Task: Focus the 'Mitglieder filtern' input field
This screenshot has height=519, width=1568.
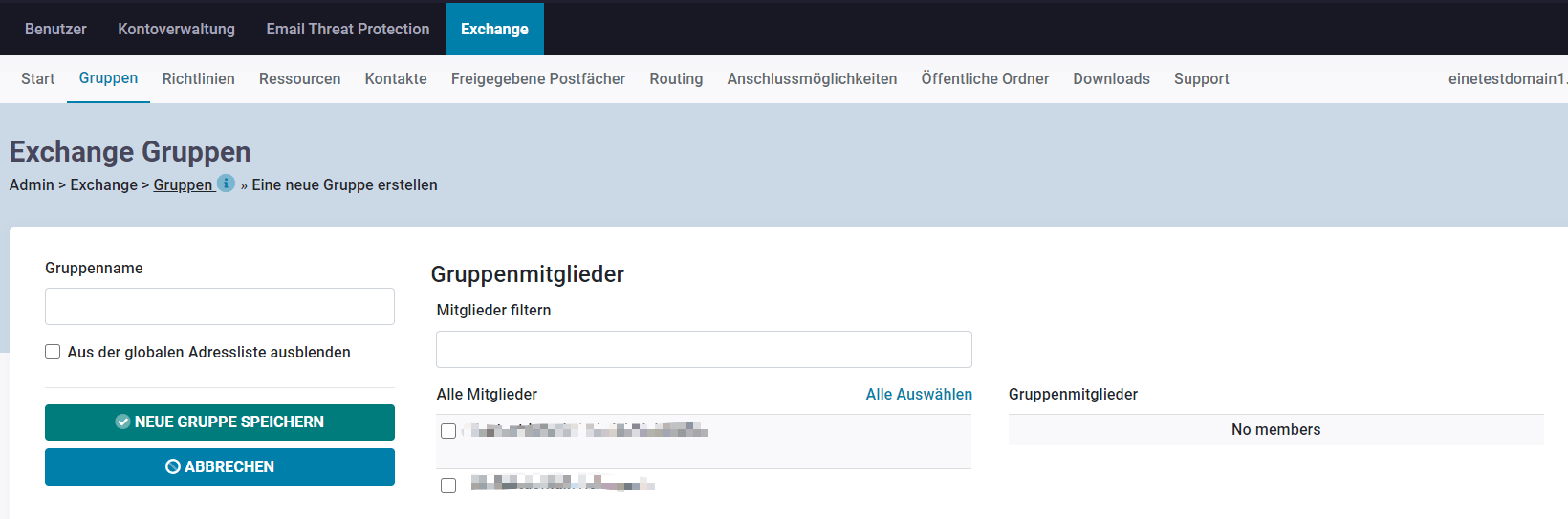Action: tap(704, 350)
